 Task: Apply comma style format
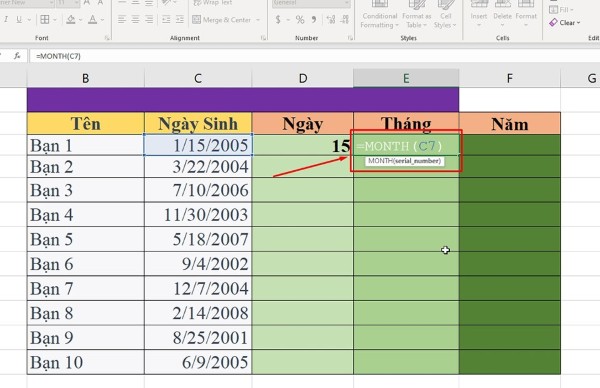(314, 20)
